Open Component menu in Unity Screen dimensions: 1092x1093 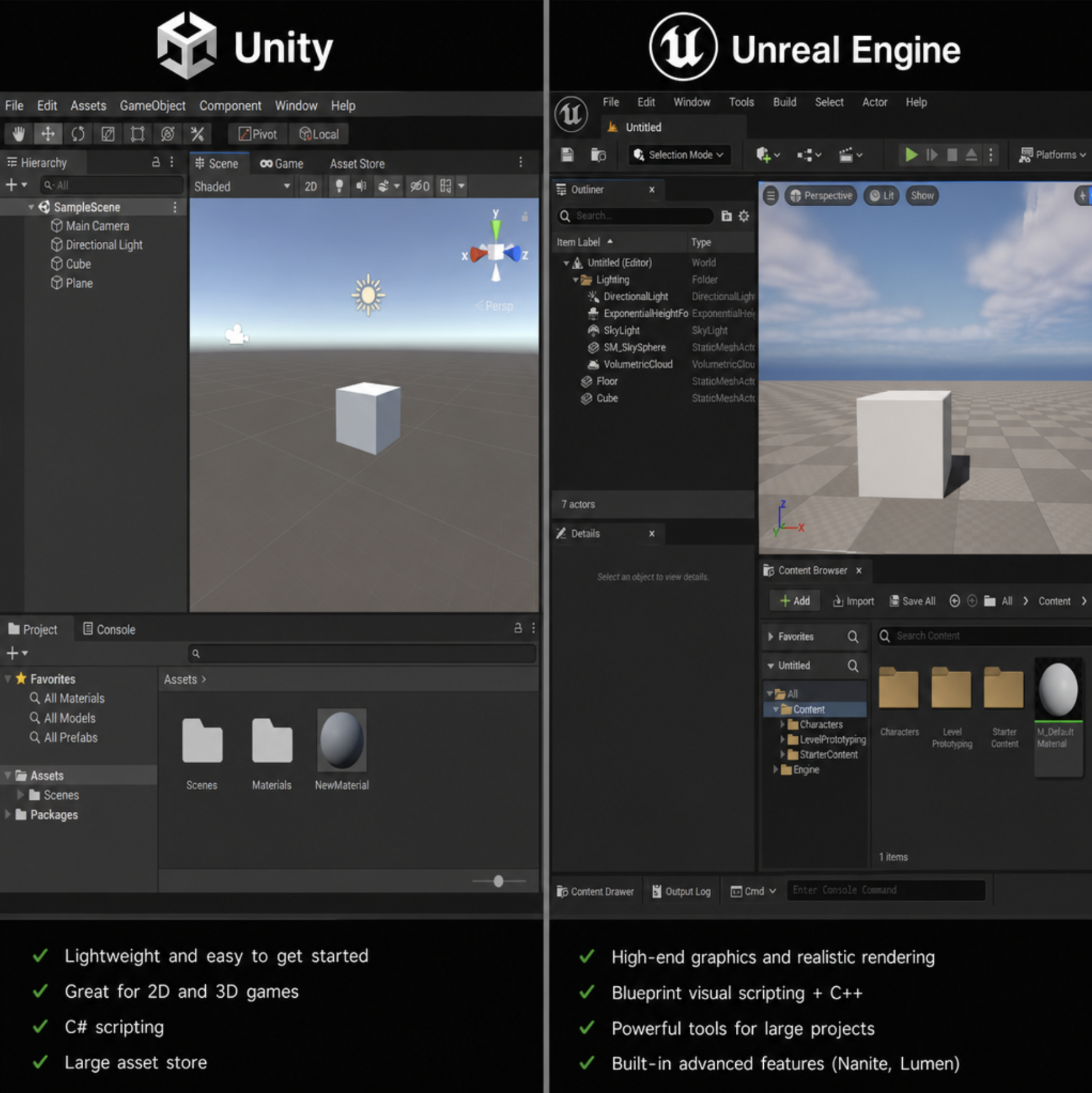[x=230, y=106]
